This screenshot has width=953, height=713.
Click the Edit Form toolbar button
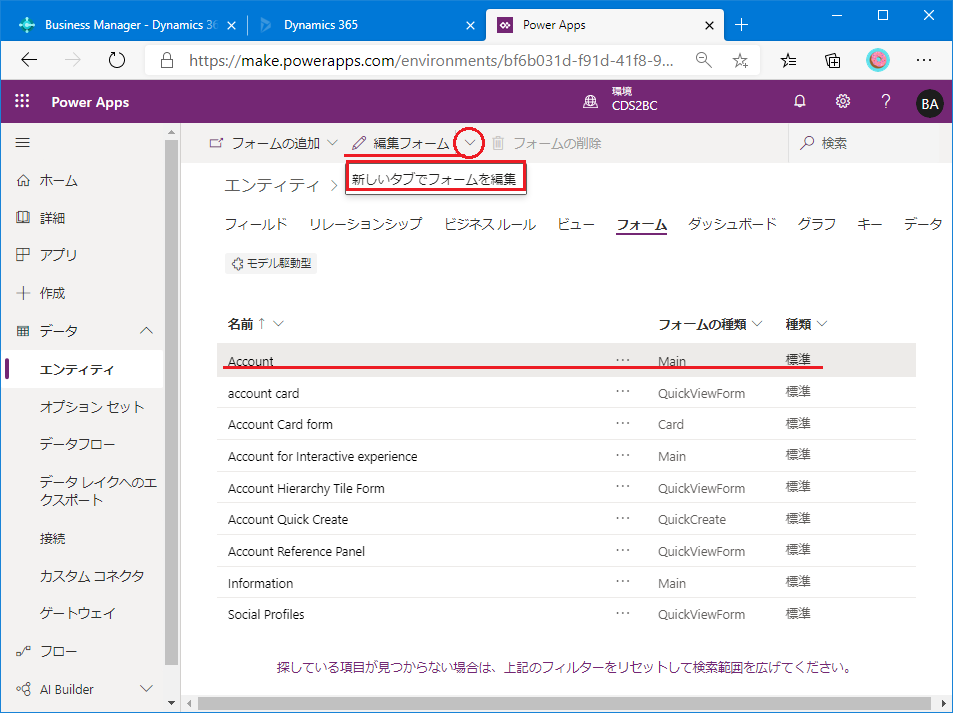(401, 143)
